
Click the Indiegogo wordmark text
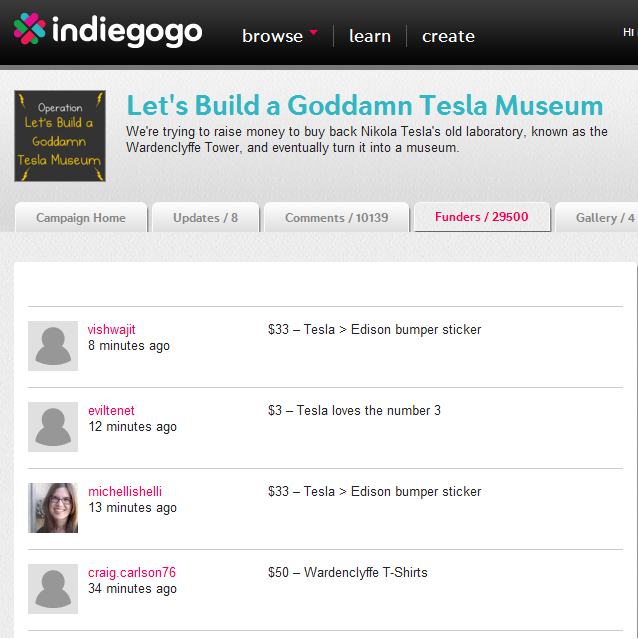pyautogui.click(x=127, y=32)
